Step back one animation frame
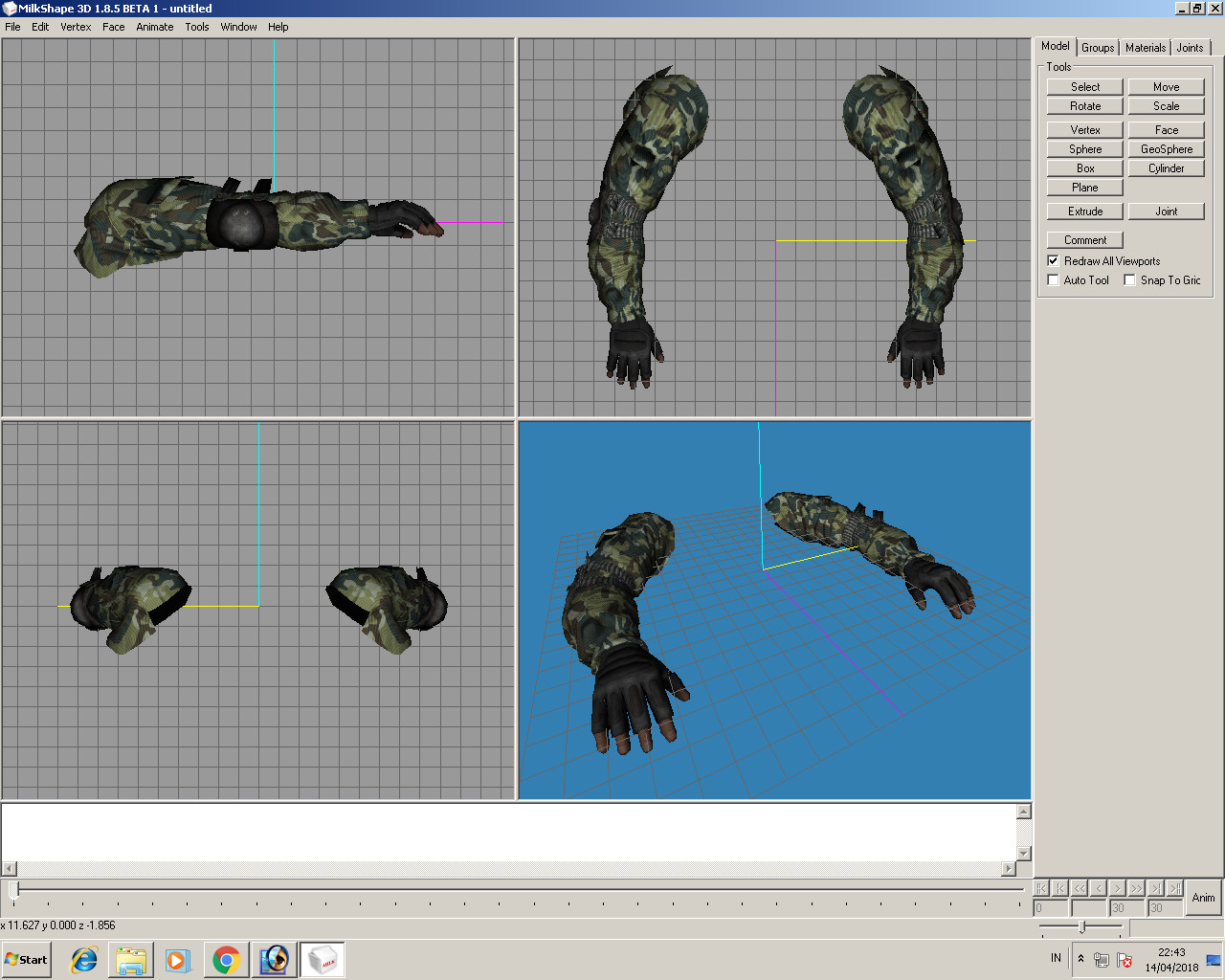This screenshot has height=980, width=1225. pos(1098,888)
